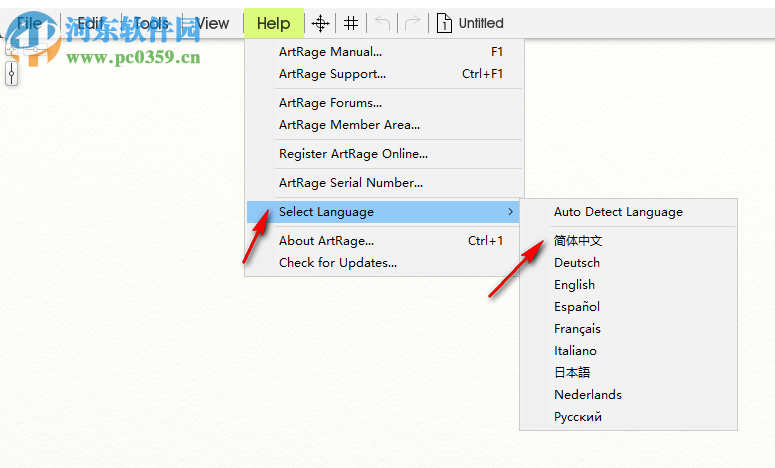Screen dimensions: 775x468
Task: Open ArtRage Forums entry
Action: (384, 103)
